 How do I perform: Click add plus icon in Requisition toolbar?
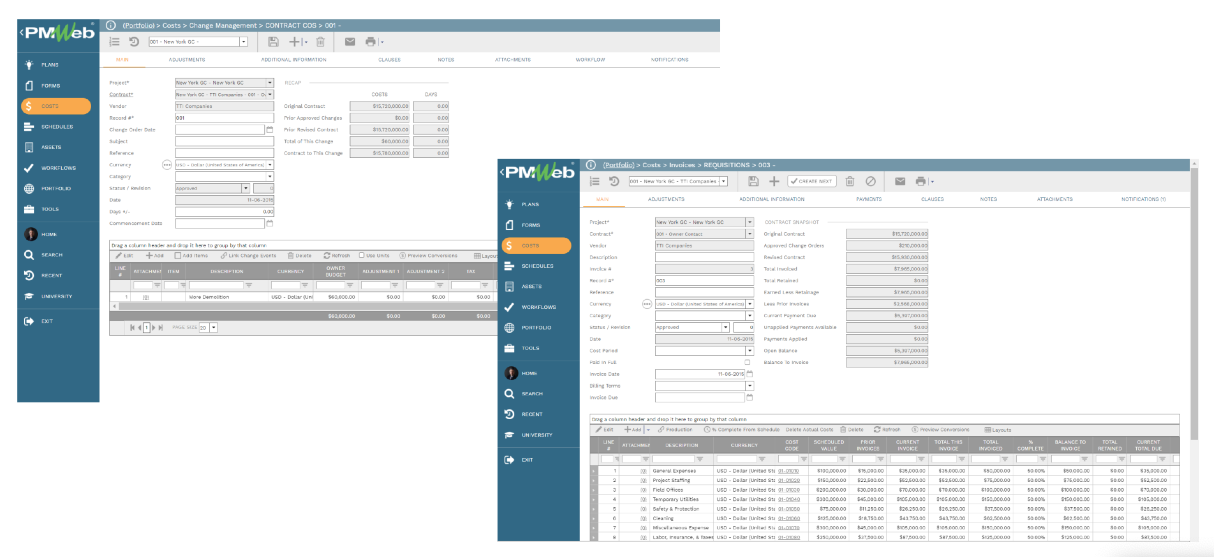click(x=774, y=181)
